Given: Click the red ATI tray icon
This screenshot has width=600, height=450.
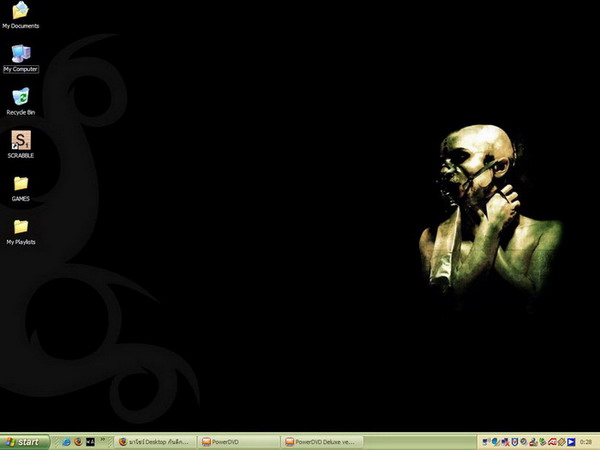Looking at the screenshot, I should point(552,442).
